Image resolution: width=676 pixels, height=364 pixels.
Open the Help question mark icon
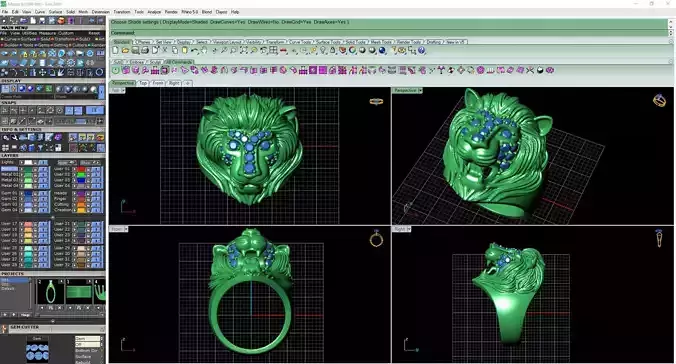point(421,50)
